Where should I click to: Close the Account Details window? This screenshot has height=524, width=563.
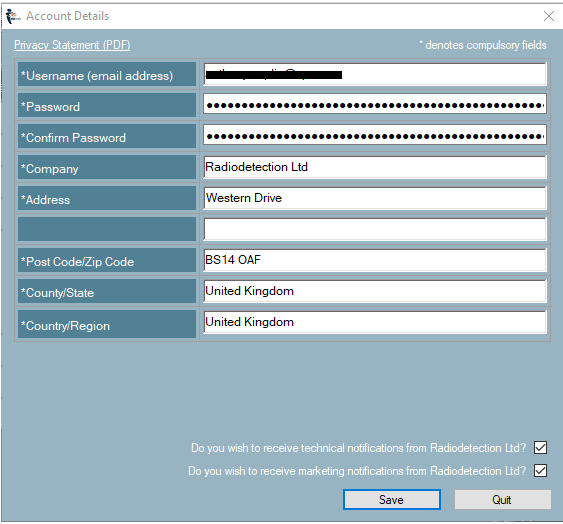(549, 16)
